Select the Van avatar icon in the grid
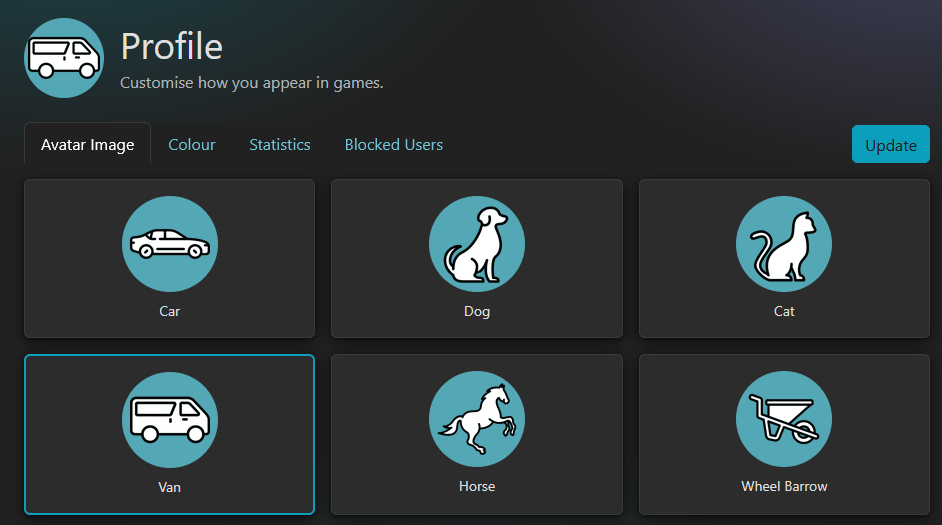 point(169,419)
